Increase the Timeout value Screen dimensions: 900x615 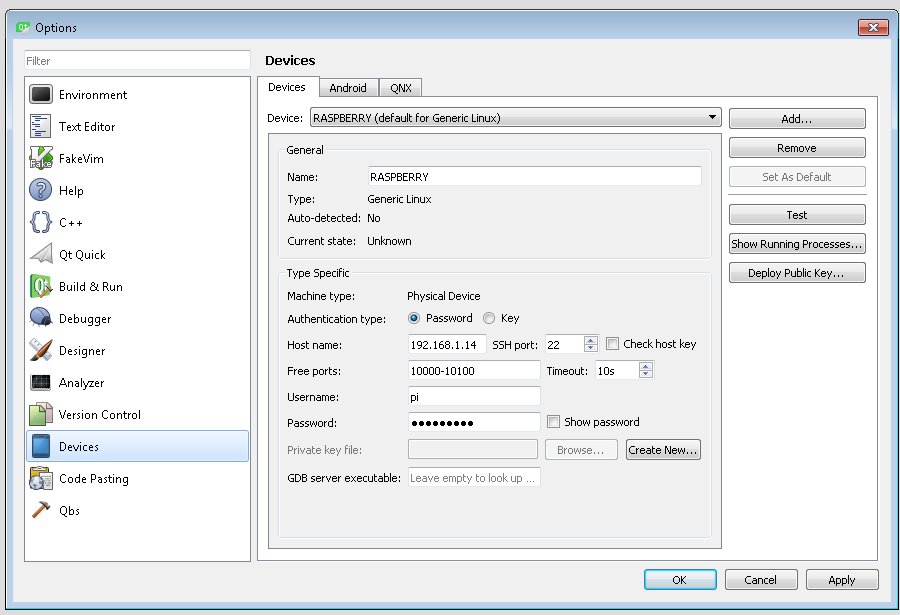[646, 366]
